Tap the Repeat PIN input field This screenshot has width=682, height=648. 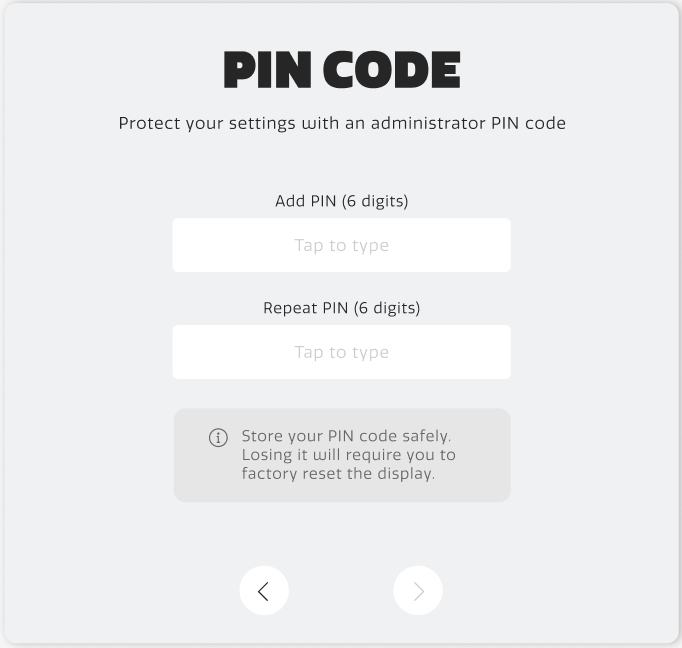[341, 352]
